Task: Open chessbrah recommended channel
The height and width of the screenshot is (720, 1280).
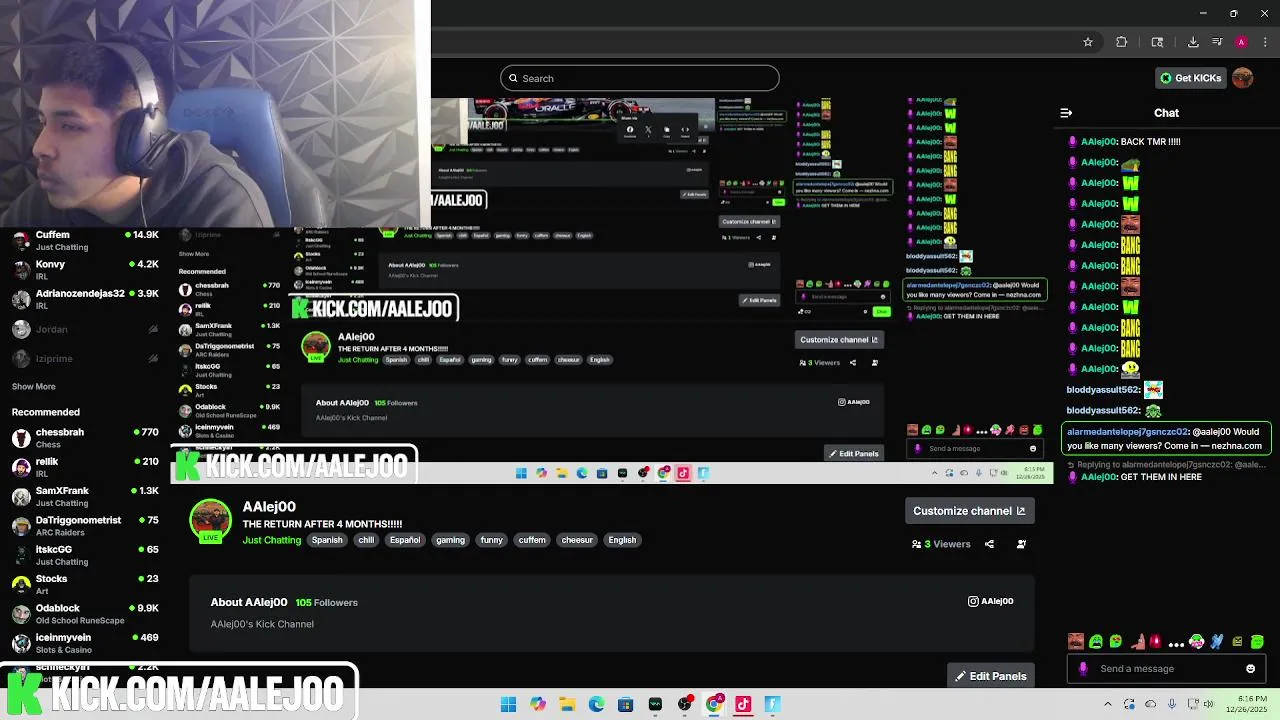Action: click(85, 438)
